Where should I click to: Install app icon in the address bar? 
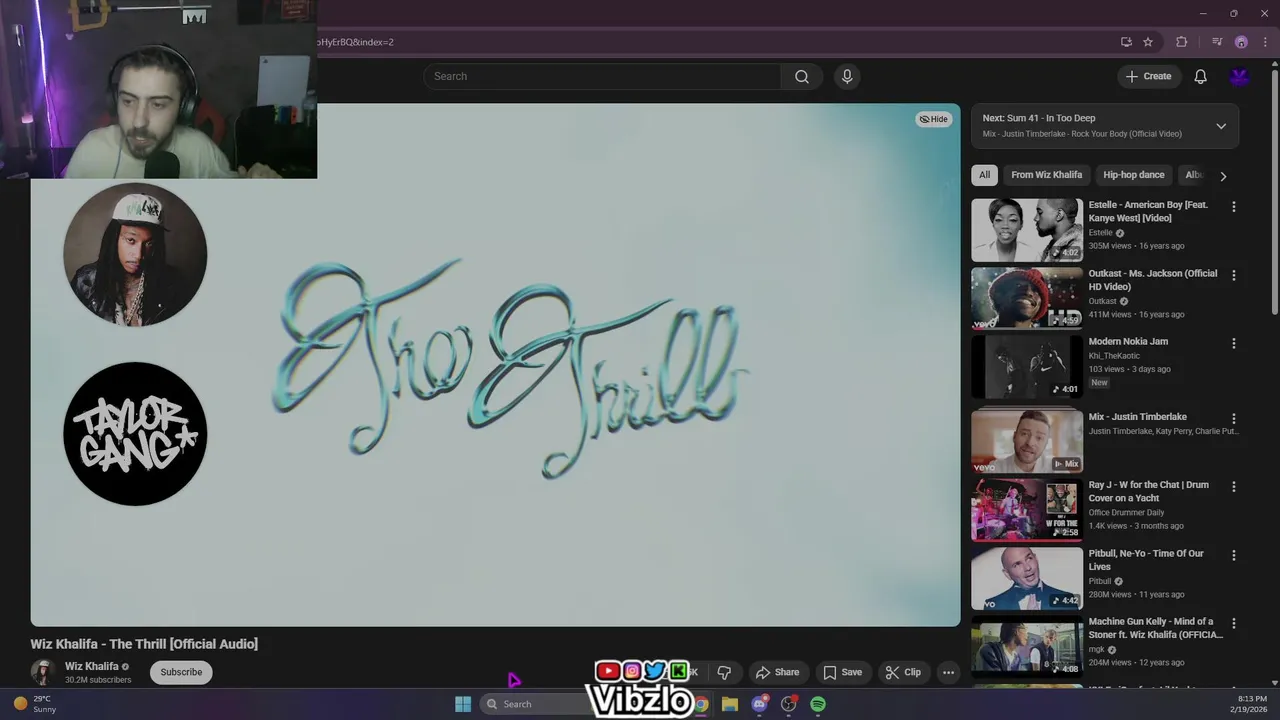click(x=1126, y=42)
